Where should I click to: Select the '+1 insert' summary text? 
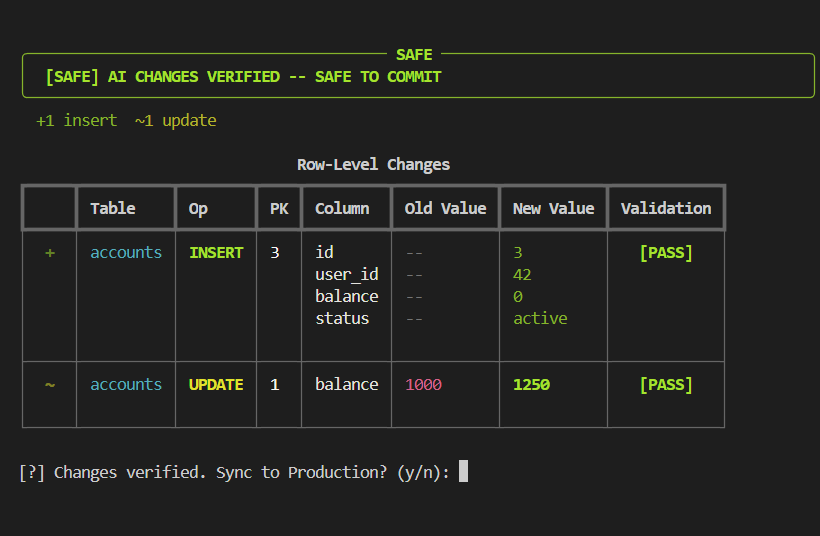point(76,121)
